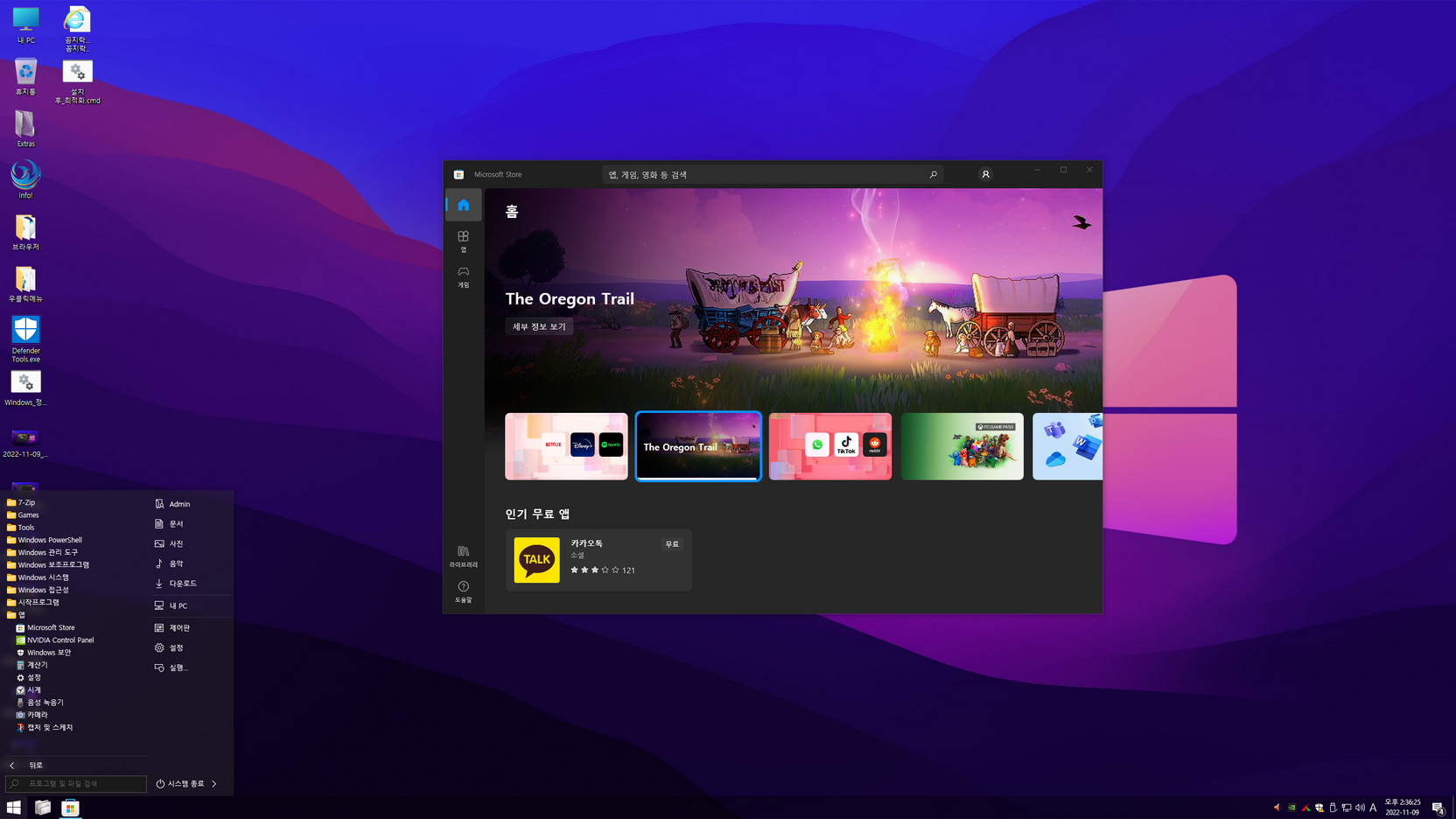The image size is (1456, 819).
Task: Select the Netflix Disney+ Spotify carousel card
Action: 566,446
